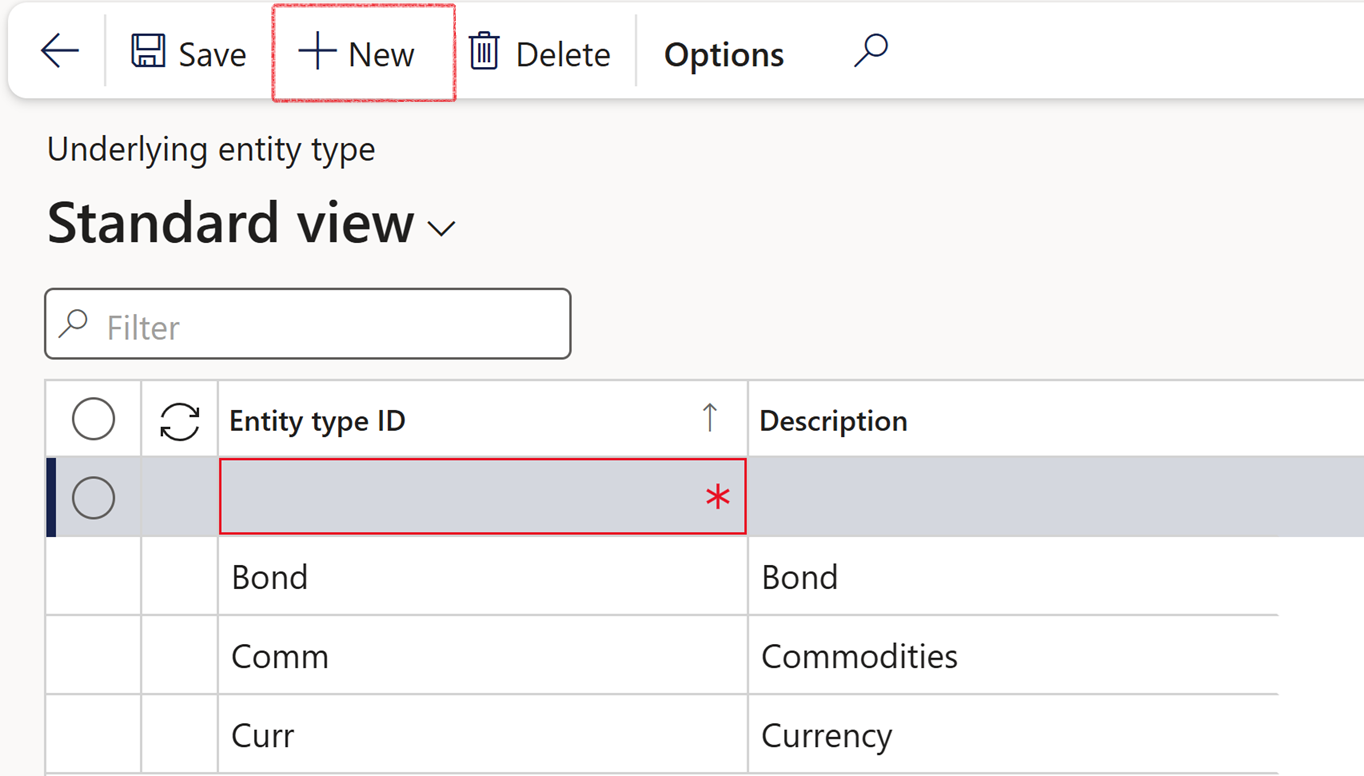Click the empty required Entity type ID cell
This screenshot has width=1364, height=776.
click(460, 497)
